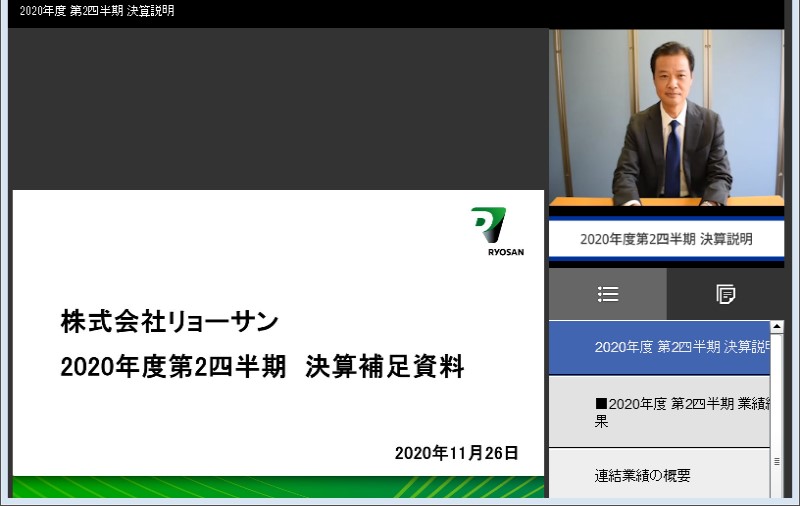800x506 pixels.
Task: Click the slide title '株式会社リョーサン'
Action: point(169,322)
